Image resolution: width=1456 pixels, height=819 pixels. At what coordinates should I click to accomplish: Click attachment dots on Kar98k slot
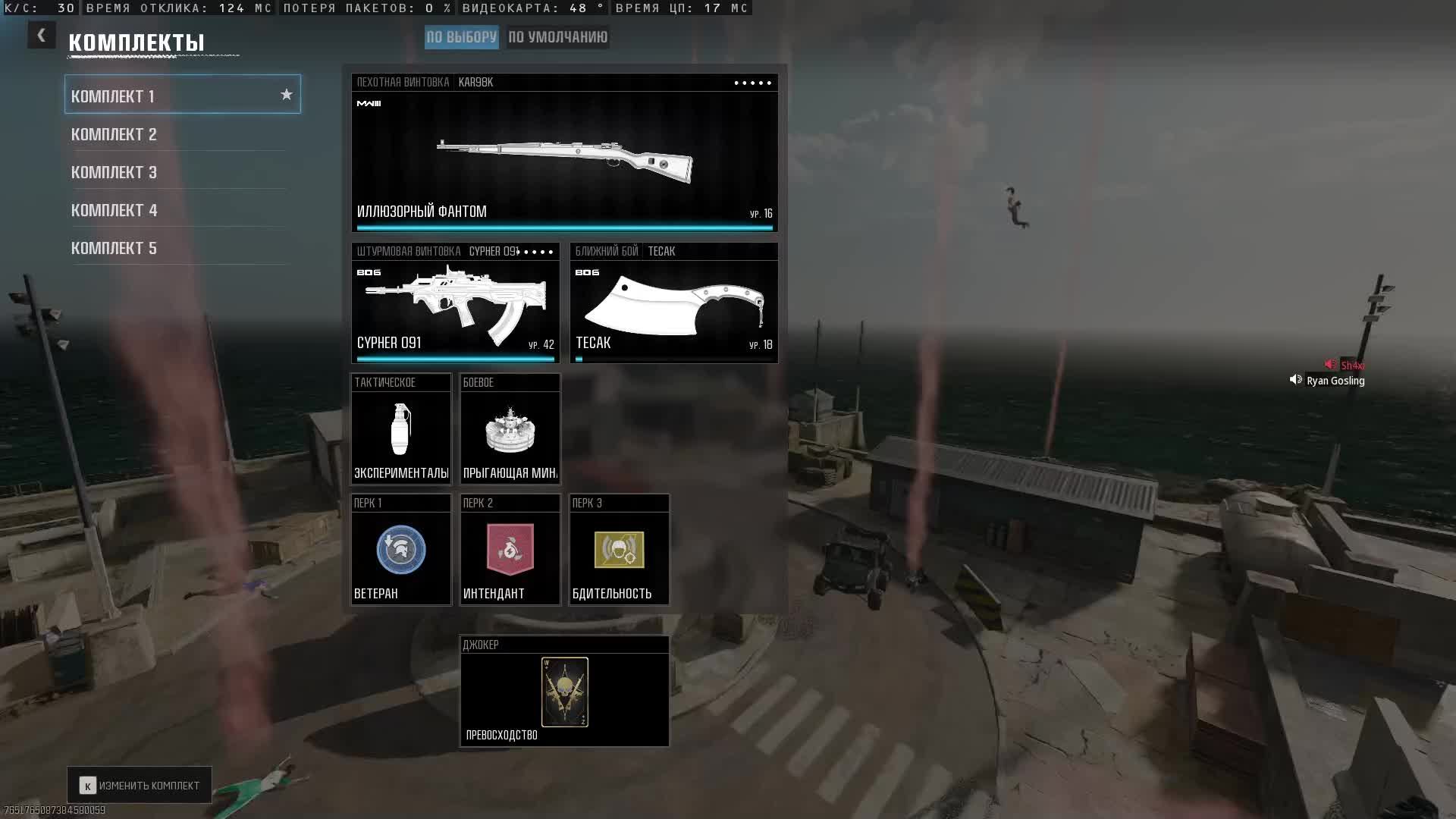coord(752,83)
